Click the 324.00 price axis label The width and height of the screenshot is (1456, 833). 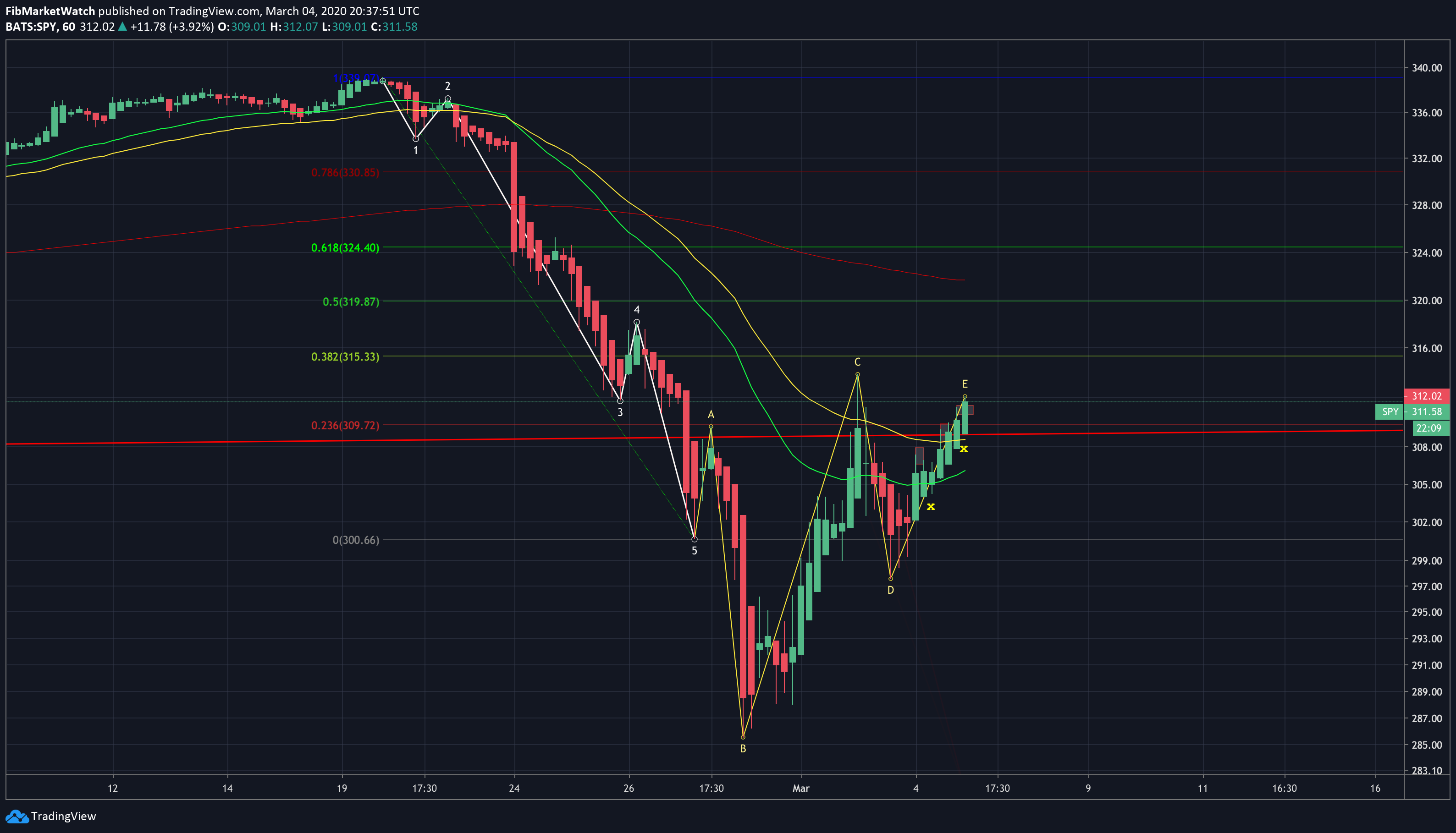[1427, 253]
